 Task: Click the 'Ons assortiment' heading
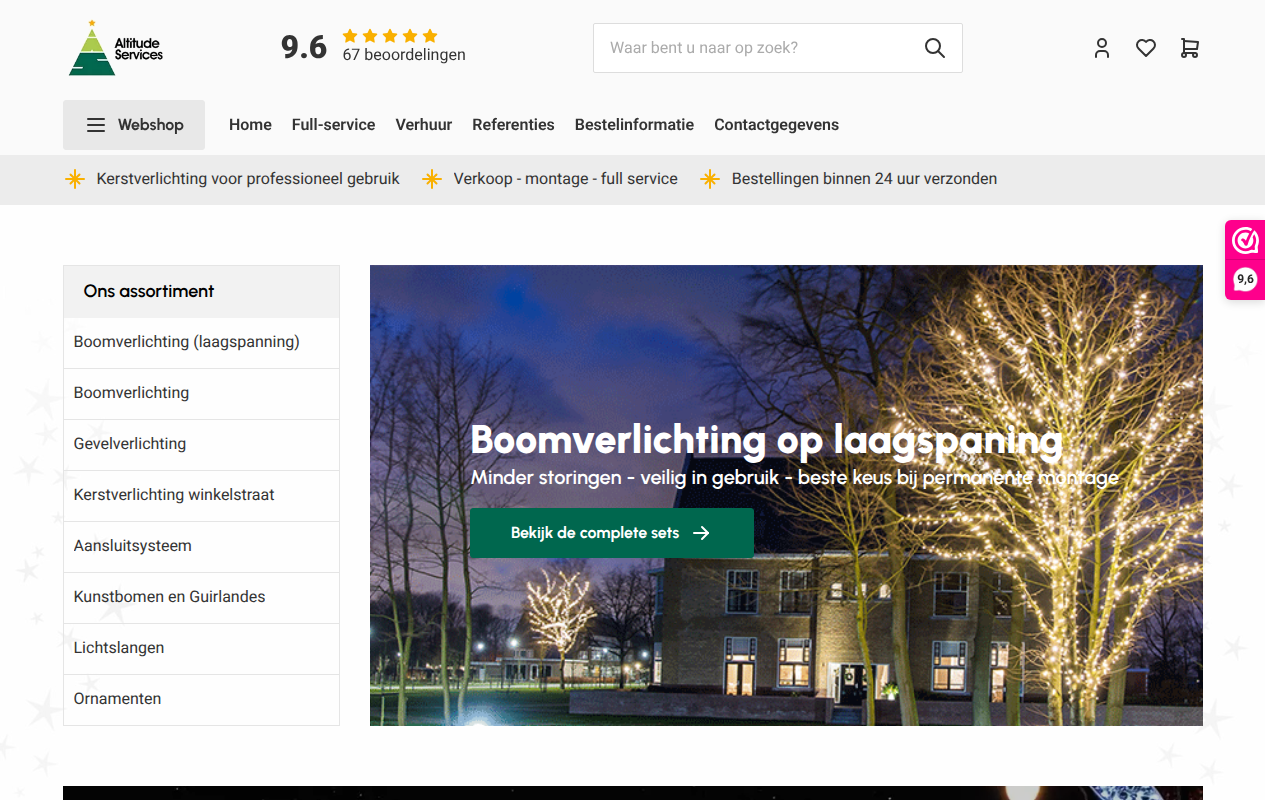(x=149, y=291)
